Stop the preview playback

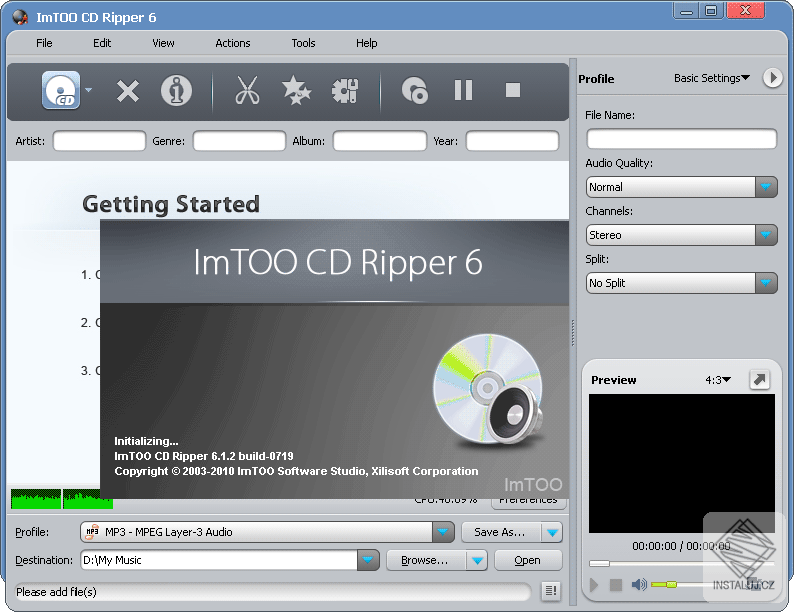tap(615, 585)
